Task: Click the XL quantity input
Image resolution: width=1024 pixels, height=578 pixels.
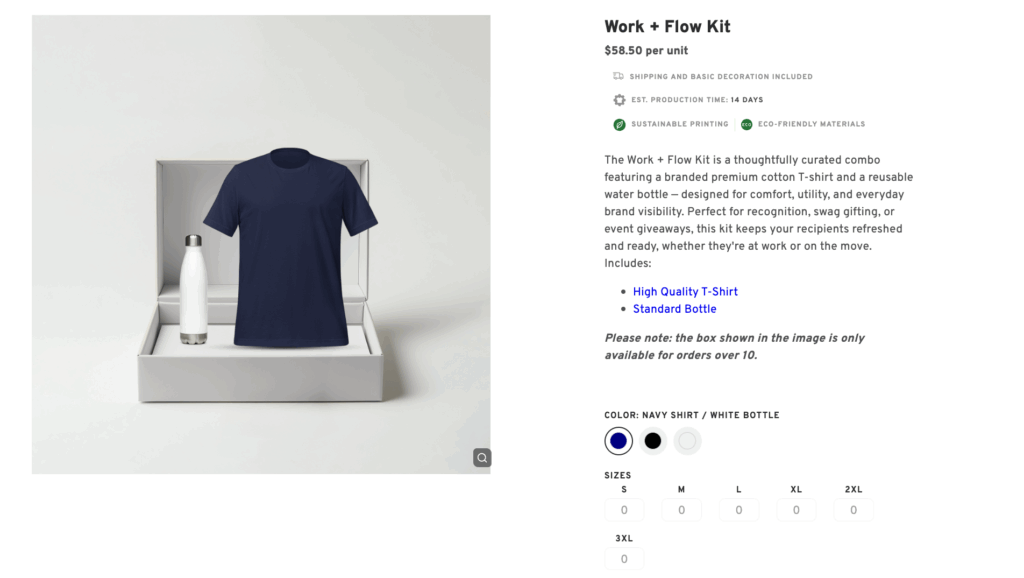Action: pyautogui.click(x=796, y=510)
